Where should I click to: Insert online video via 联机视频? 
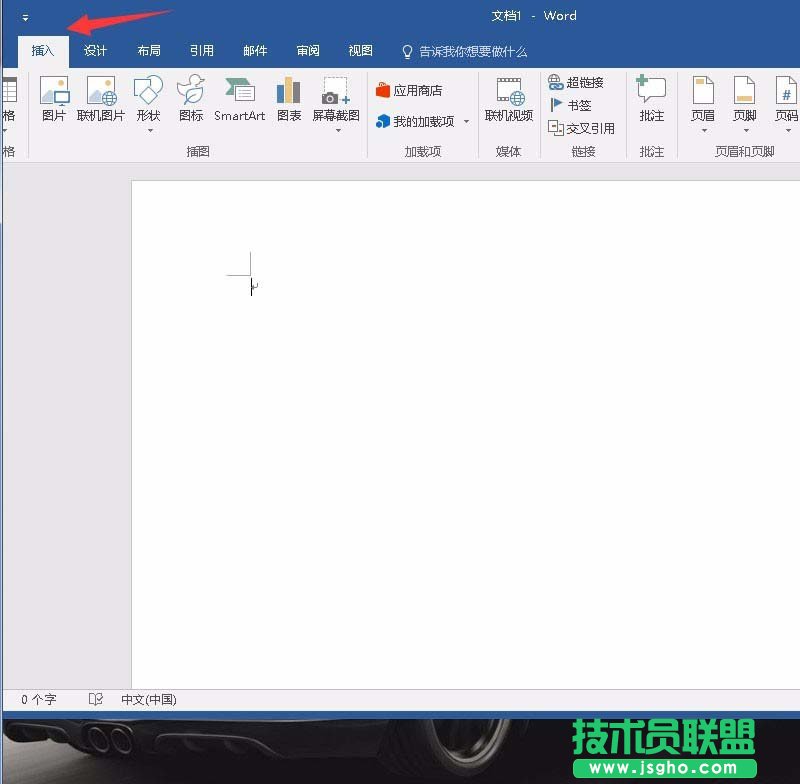click(509, 100)
